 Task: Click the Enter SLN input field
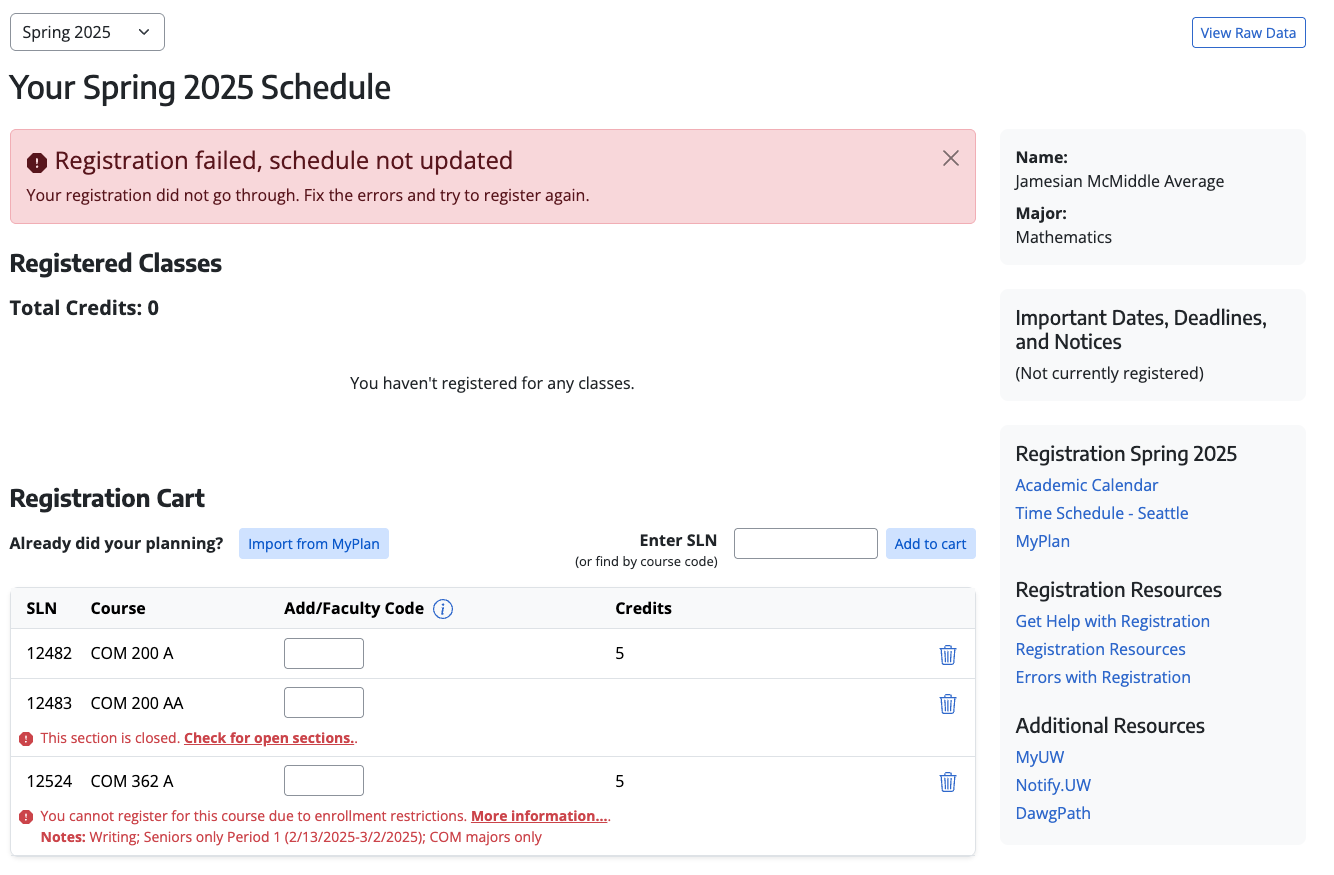pyautogui.click(x=805, y=543)
